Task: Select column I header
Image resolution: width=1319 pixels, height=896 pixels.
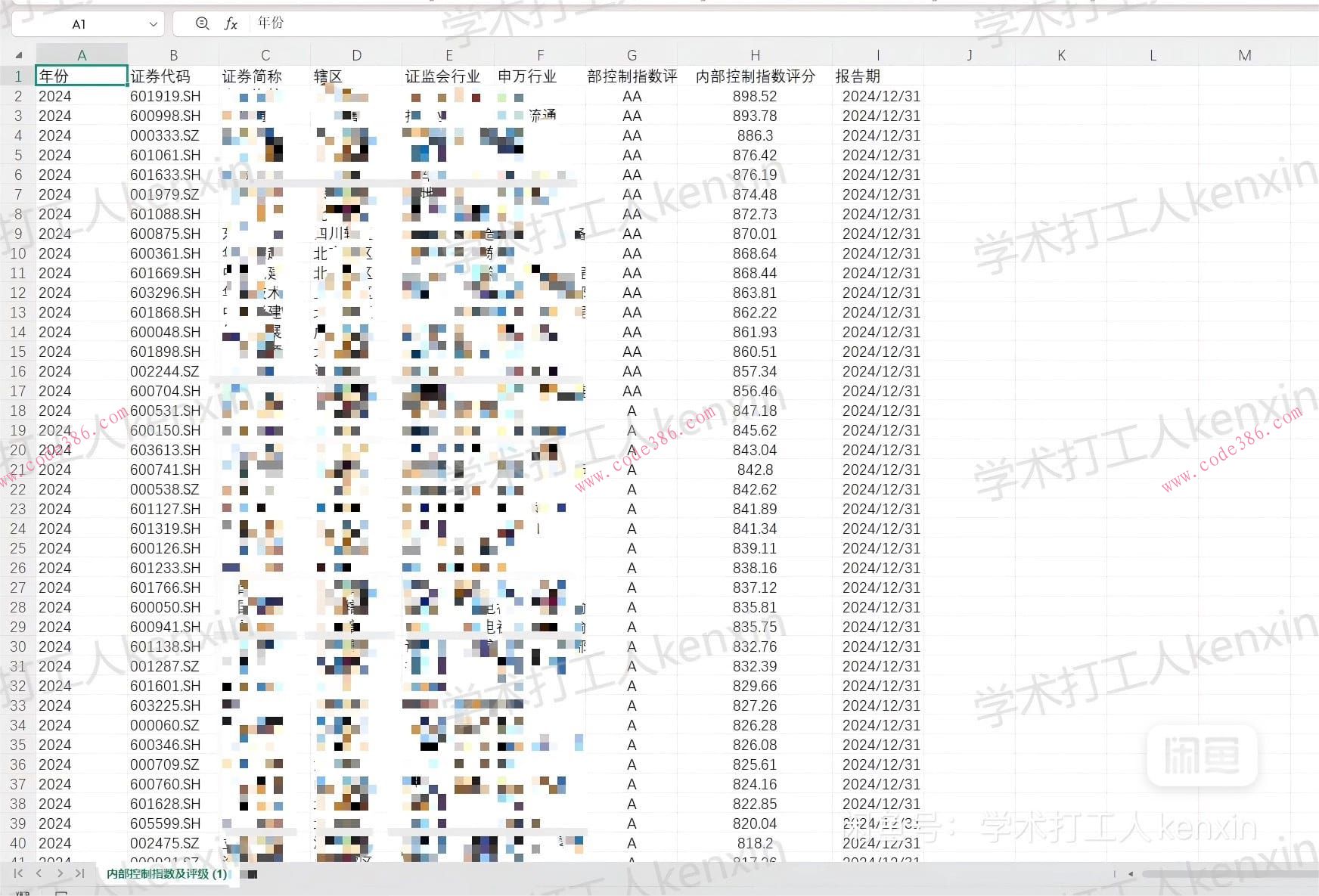Action: (877, 55)
